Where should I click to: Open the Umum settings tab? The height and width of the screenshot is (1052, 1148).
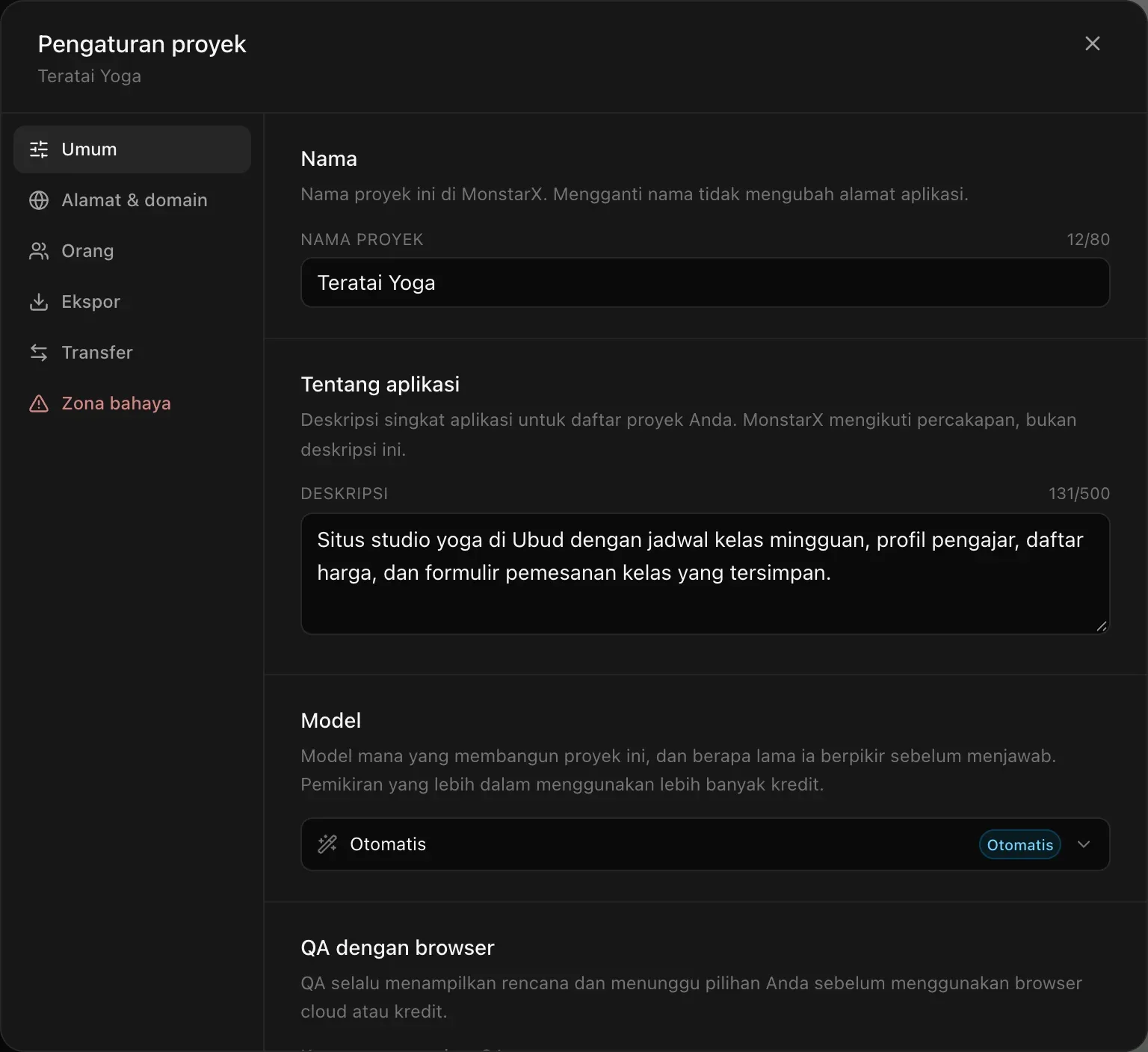132,149
